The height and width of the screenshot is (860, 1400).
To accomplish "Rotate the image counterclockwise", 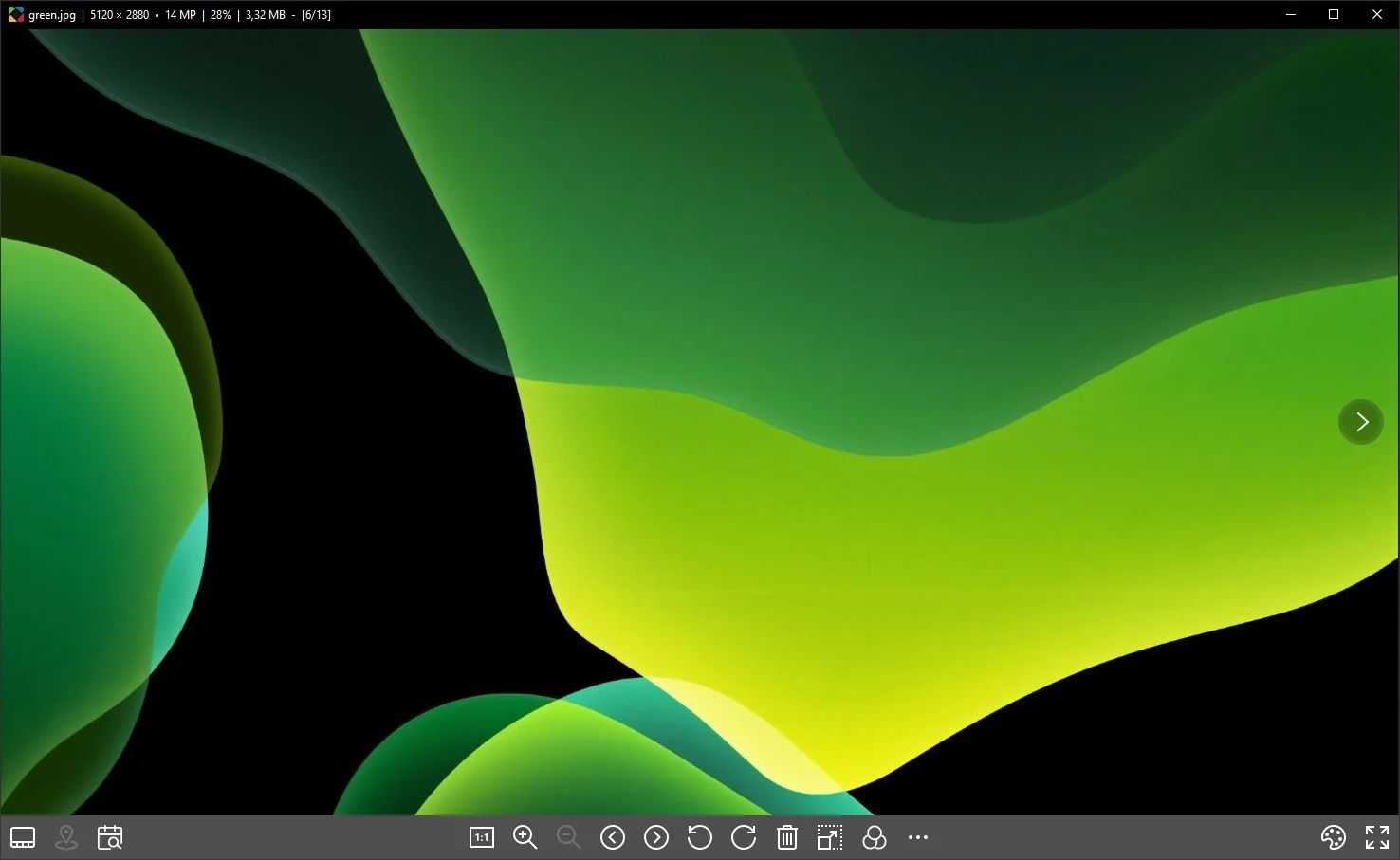I will point(700,837).
